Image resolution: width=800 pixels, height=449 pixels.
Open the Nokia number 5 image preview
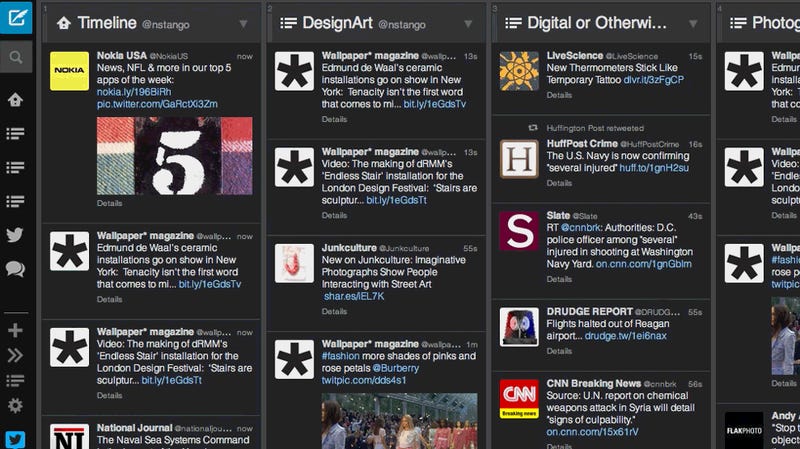pos(174,156)
